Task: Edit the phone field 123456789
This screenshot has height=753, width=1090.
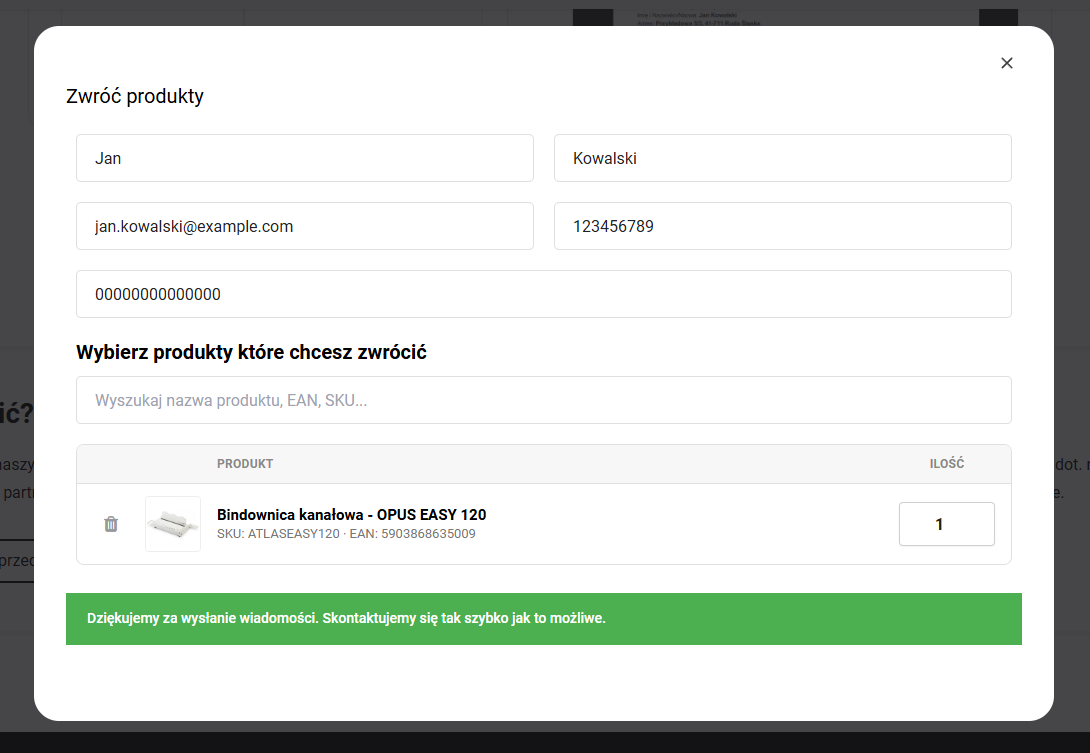Action: coord(783,226)
